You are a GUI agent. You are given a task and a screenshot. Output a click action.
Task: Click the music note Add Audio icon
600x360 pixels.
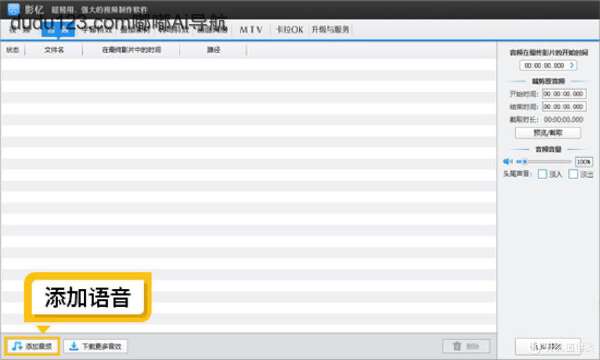click(x=17, y=346)
